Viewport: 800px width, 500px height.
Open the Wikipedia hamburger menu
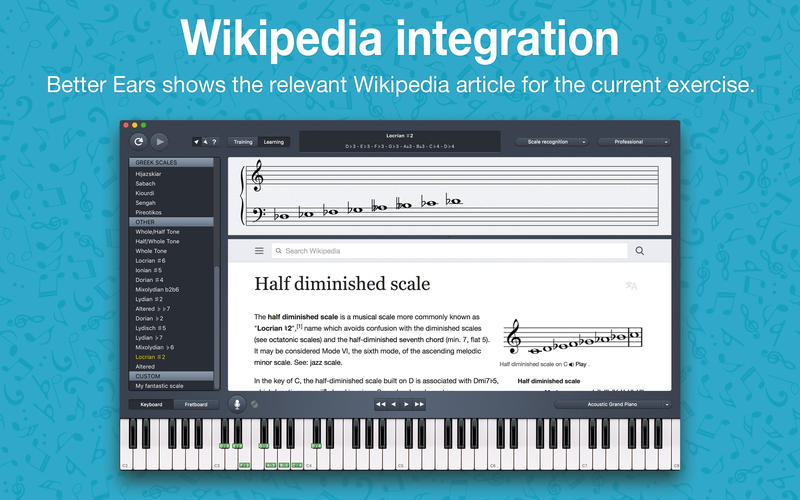259,251
